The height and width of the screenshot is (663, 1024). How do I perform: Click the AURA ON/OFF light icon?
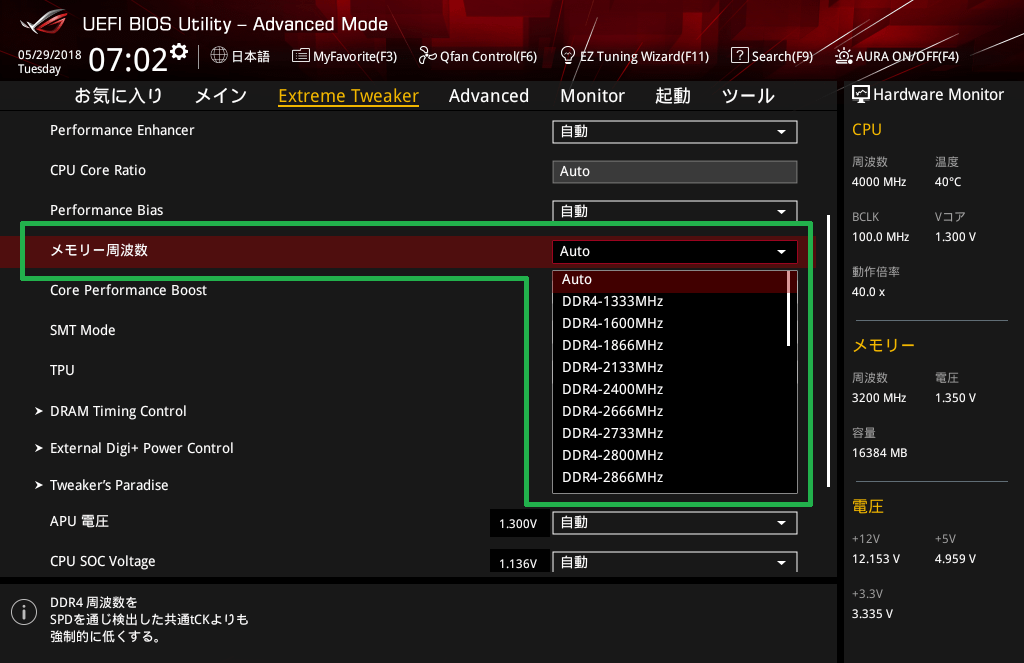tap(843, 56)
